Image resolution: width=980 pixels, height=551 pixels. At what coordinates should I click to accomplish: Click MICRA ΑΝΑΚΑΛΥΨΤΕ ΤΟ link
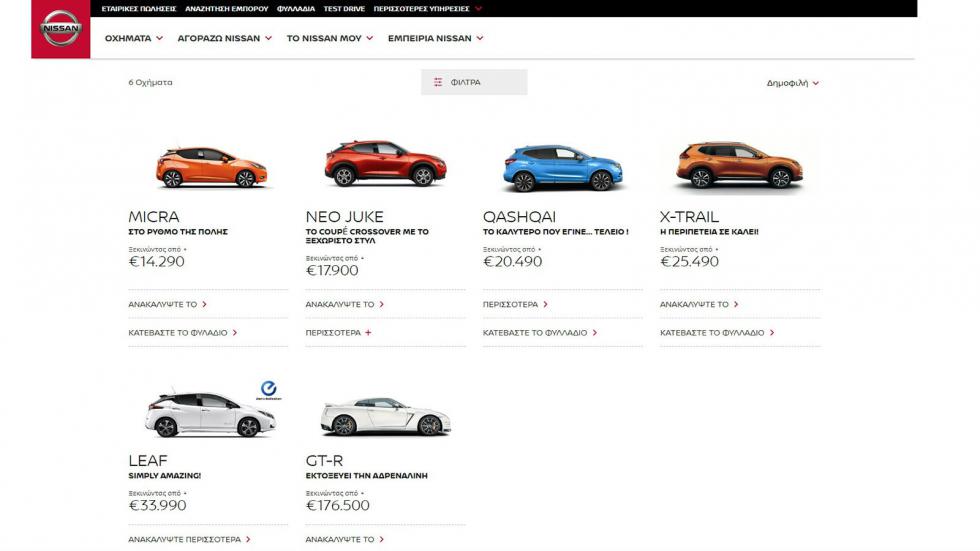168,304
